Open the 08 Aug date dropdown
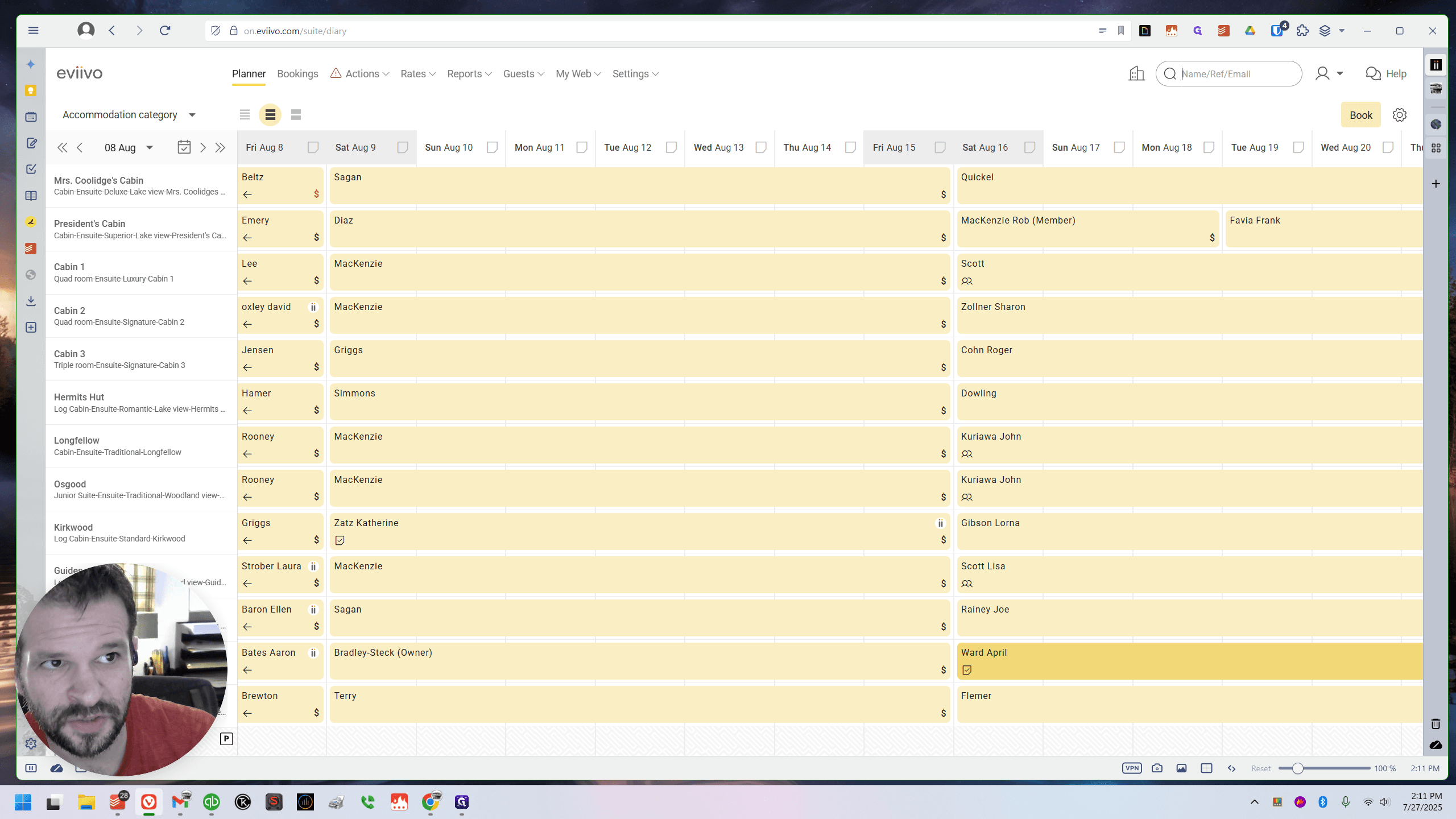This screenshot has height=819, width=1456. point(129,148)
